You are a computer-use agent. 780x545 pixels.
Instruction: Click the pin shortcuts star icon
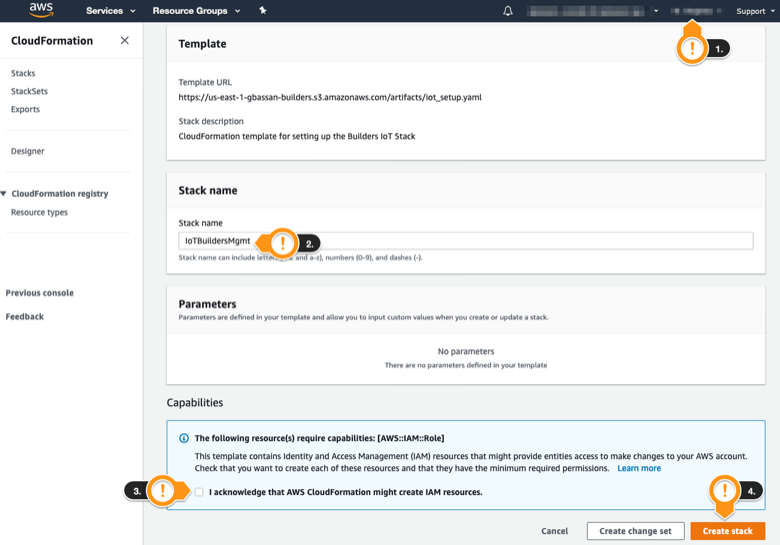pyautogui.click(x=263, y=10)
